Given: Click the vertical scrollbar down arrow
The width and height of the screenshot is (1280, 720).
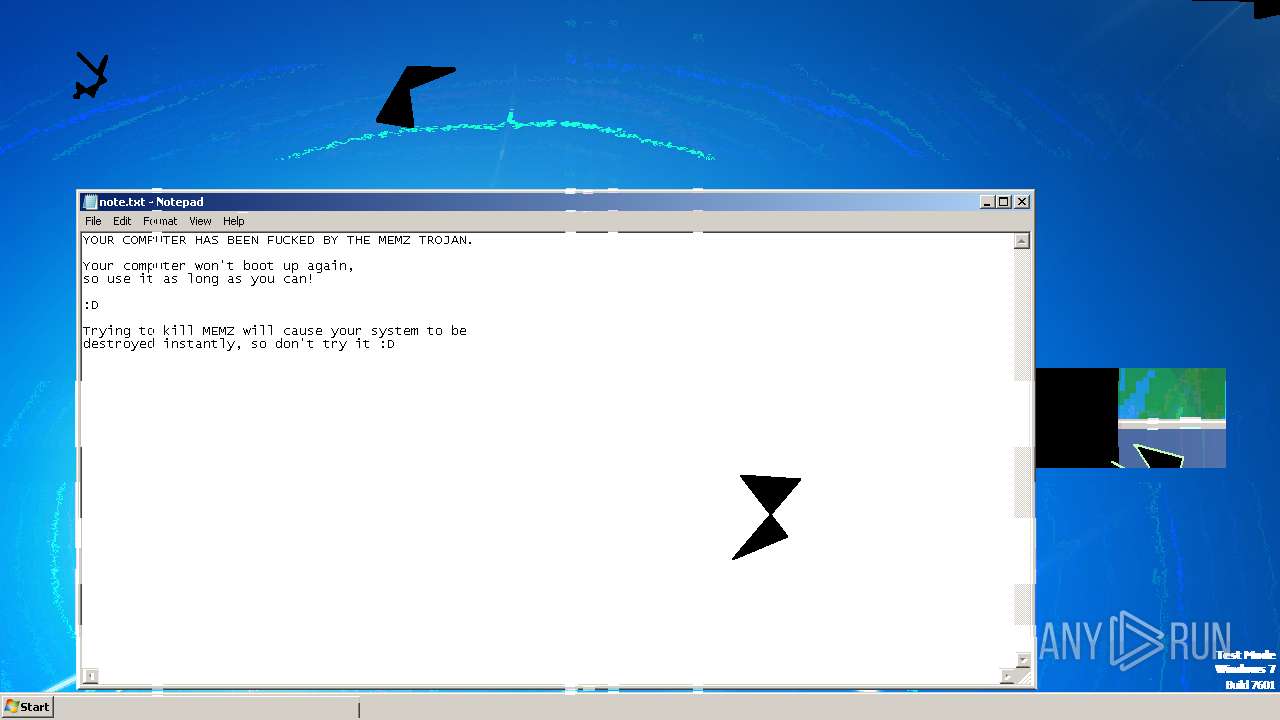Looking at the screenshot, I should coord(1022,660).
